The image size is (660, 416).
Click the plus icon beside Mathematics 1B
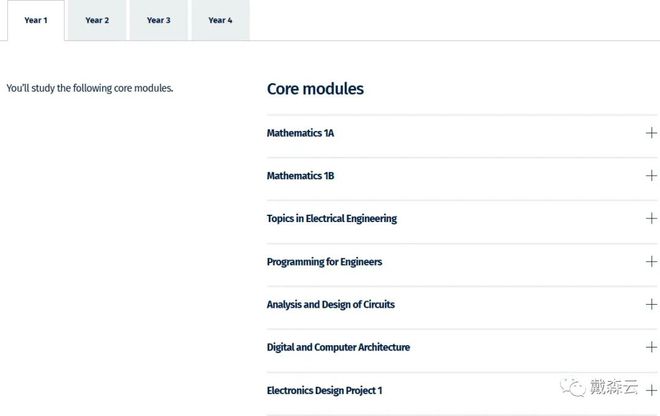click(651, 176)
